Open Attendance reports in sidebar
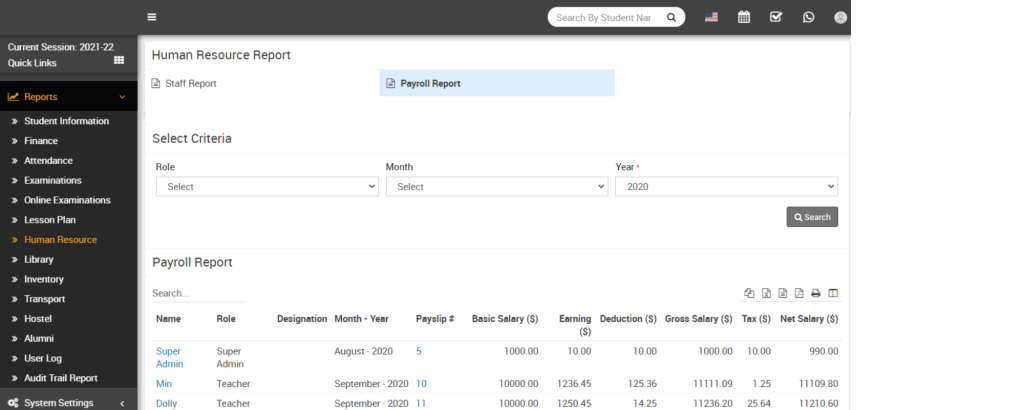 click(x=48, y=161)
